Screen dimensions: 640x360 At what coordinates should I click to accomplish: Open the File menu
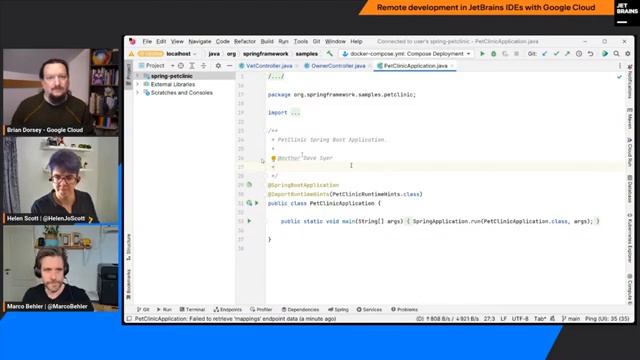[x=147, y=42]
